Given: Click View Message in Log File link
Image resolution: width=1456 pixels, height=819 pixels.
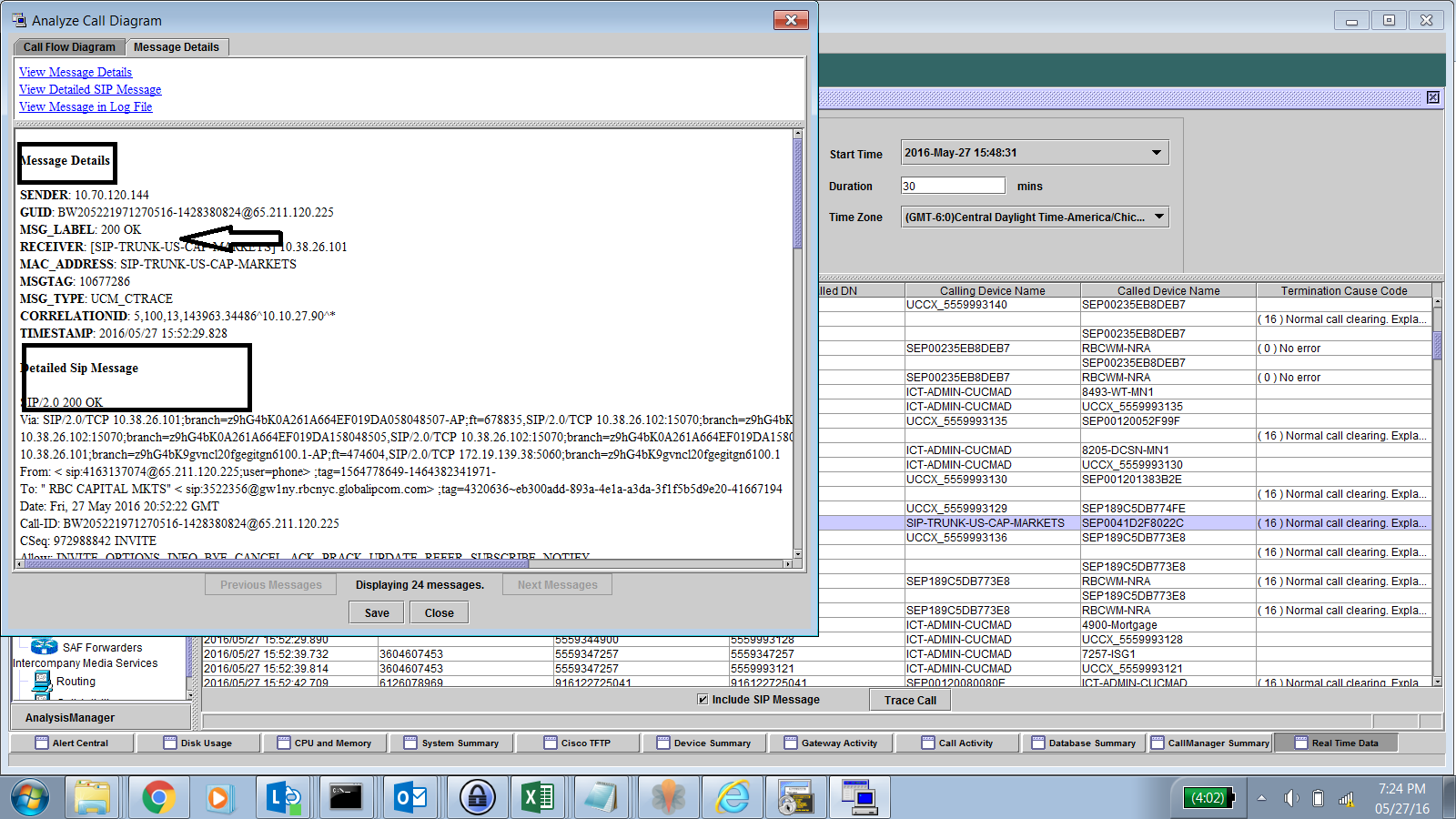Looking at the screenshot, I should [x=86, y=106].
